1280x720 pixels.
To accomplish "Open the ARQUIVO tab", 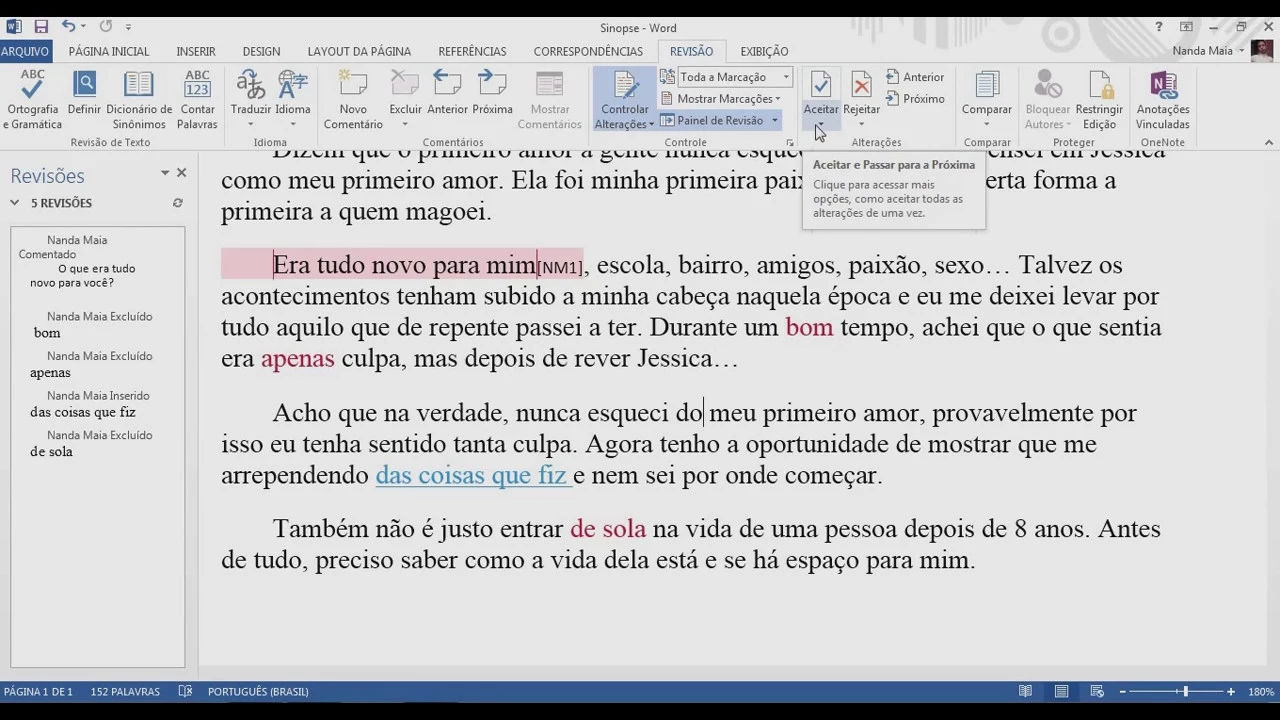I will 25,51.
